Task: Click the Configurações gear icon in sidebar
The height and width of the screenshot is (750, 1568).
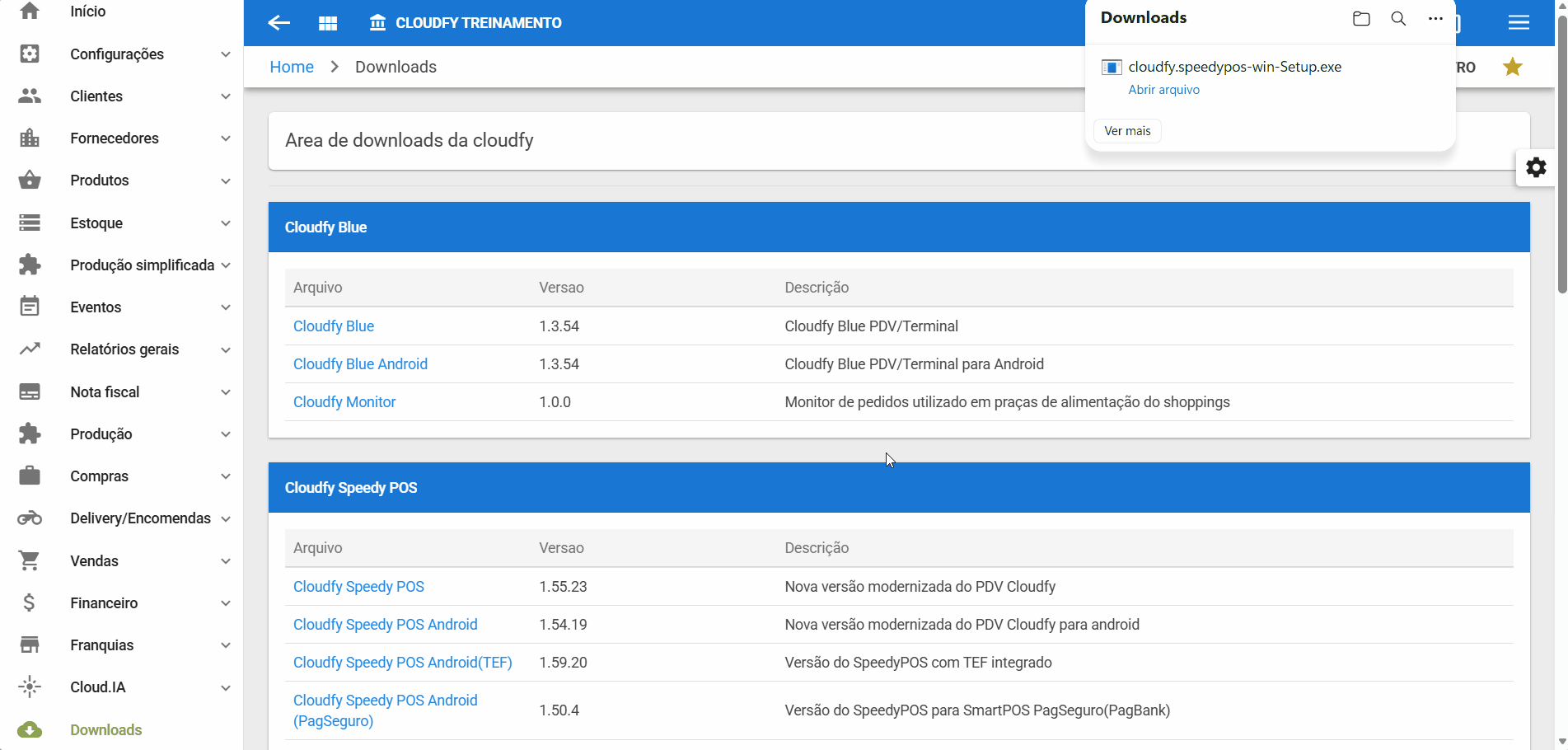Action: 30,54
